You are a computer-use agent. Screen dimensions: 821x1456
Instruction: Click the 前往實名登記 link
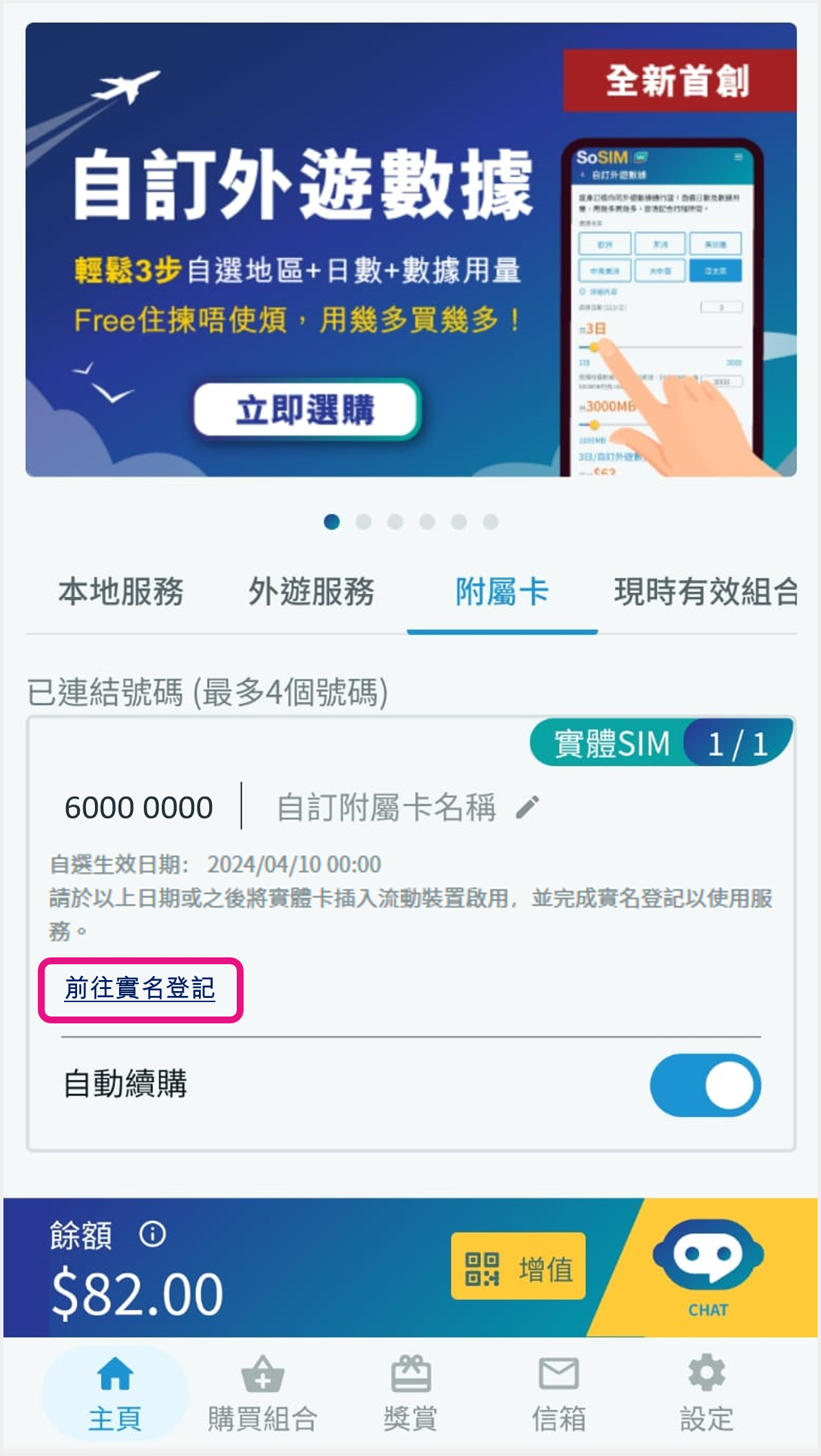140,988
